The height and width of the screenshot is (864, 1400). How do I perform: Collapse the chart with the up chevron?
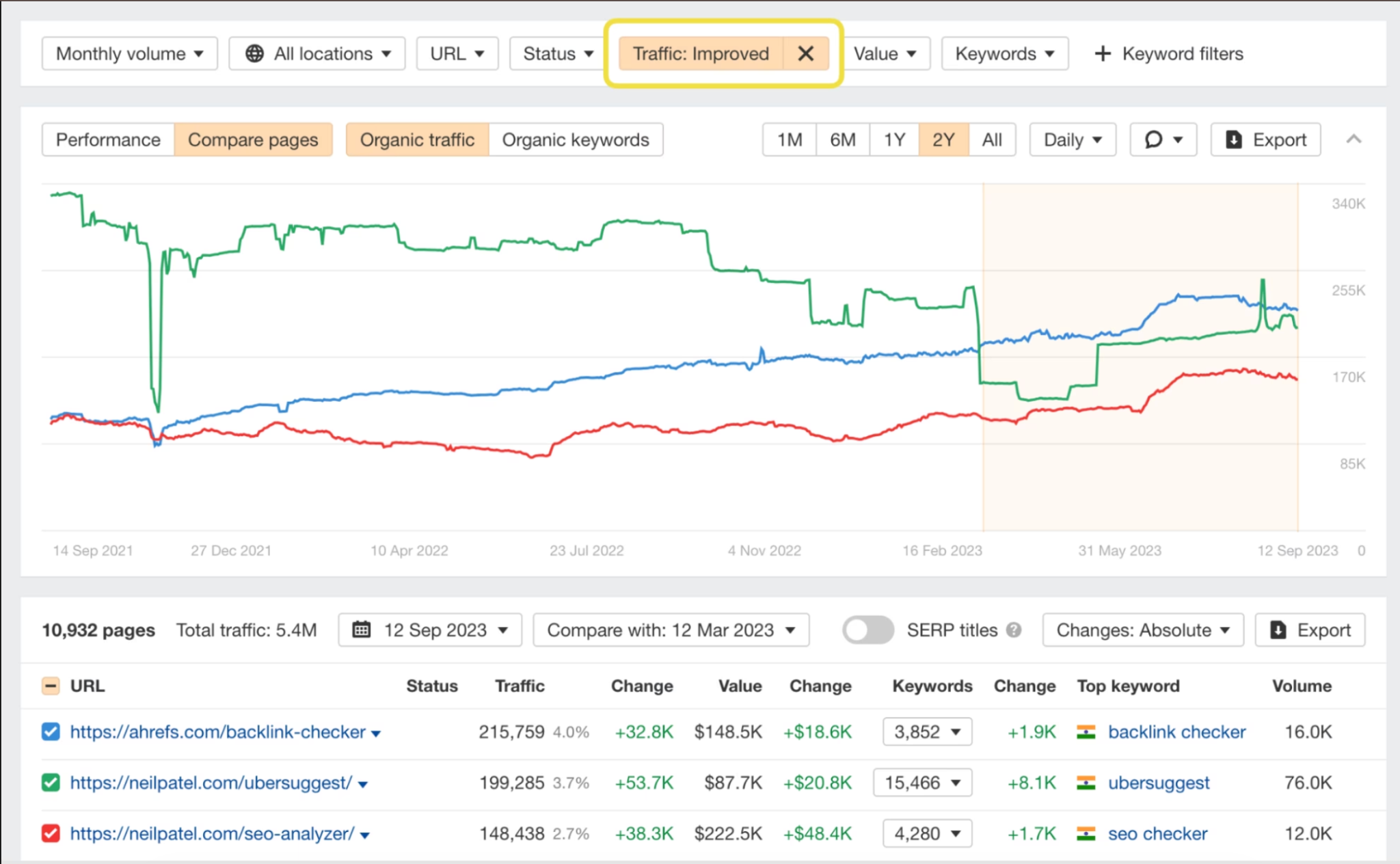coord(1354,139)
